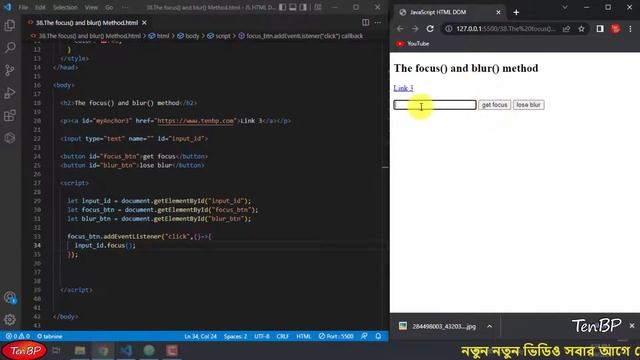The height and width of the screenshot is (360, 640).
Task: Close the focus() and blur() Method.html tab
Action: tap(144, 23)
